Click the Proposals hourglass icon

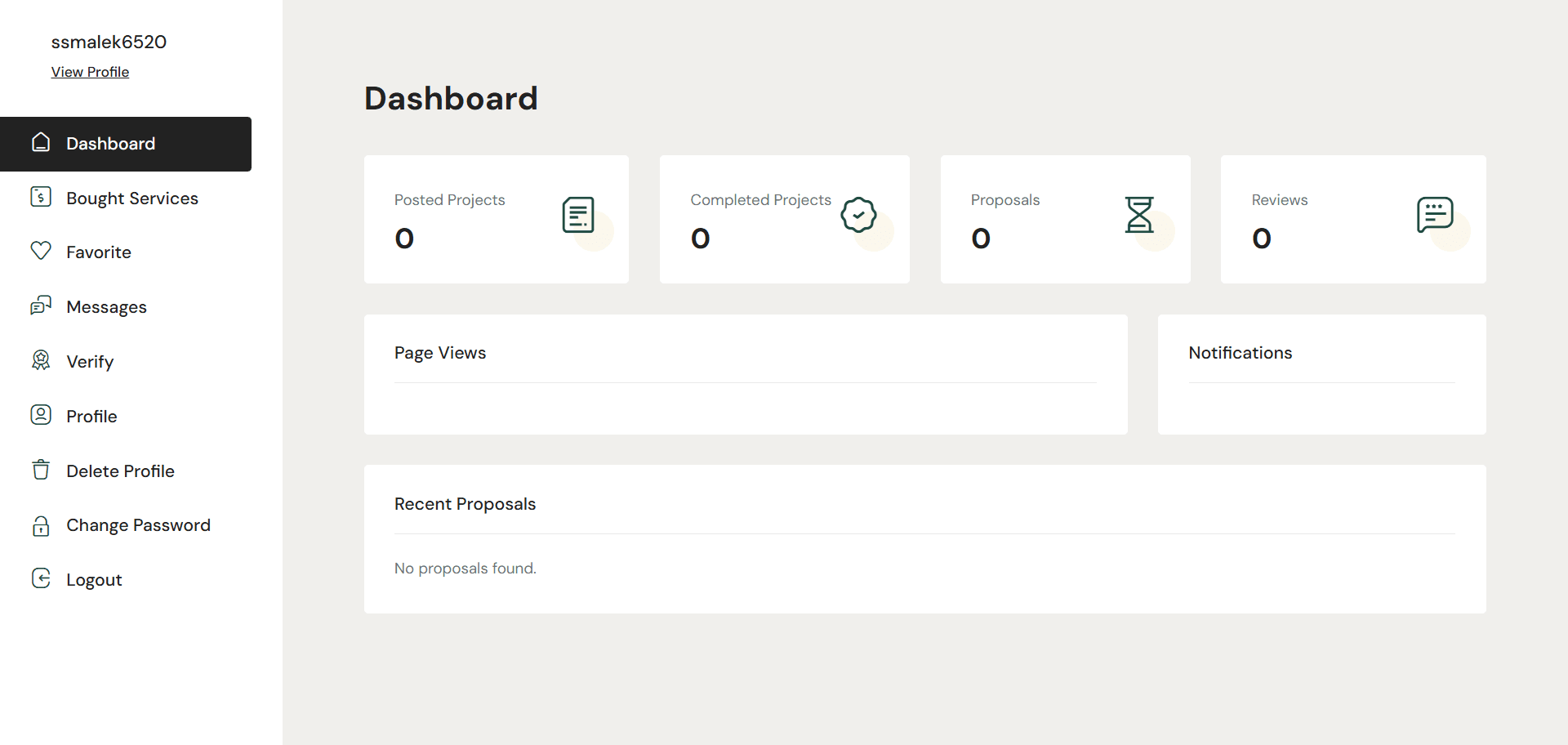point(1139,215)
